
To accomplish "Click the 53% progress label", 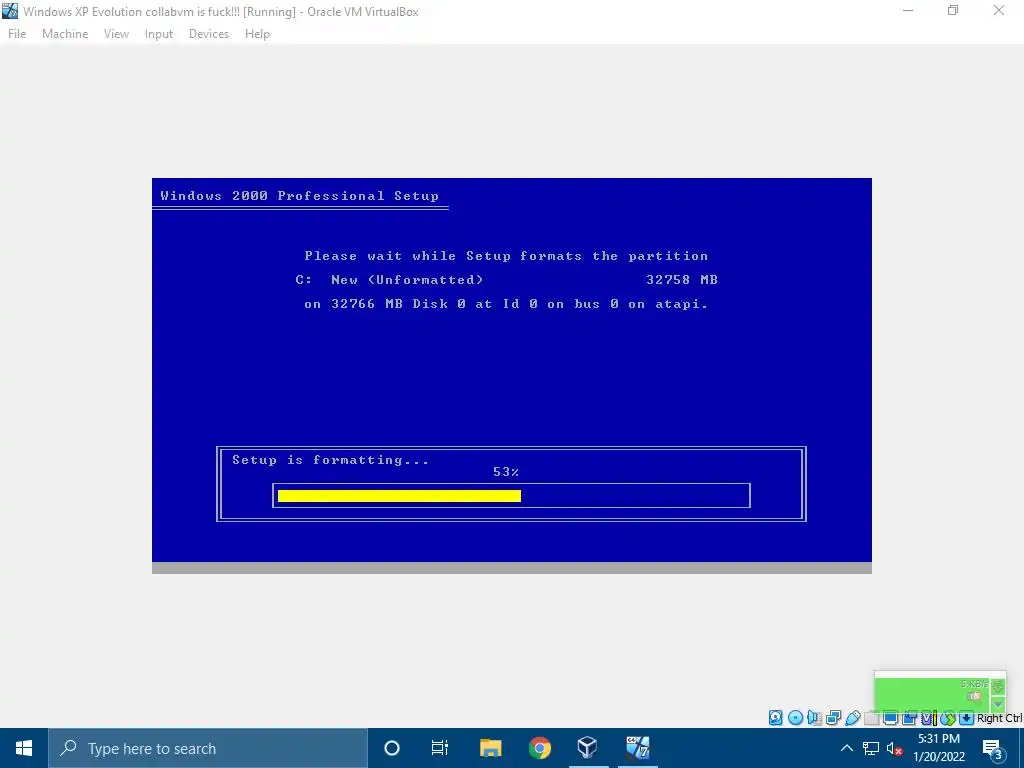I will point(505,472).
